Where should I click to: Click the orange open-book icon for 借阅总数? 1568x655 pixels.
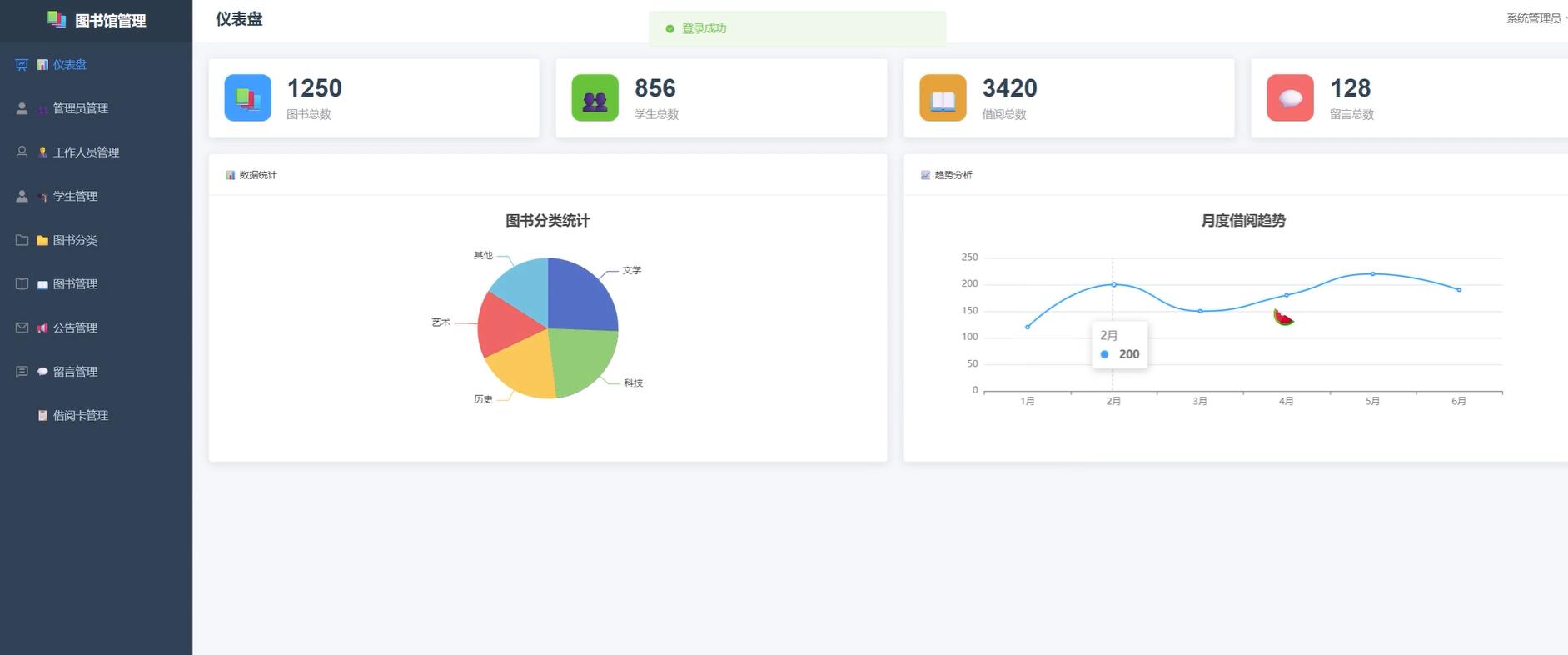[943, 97]
